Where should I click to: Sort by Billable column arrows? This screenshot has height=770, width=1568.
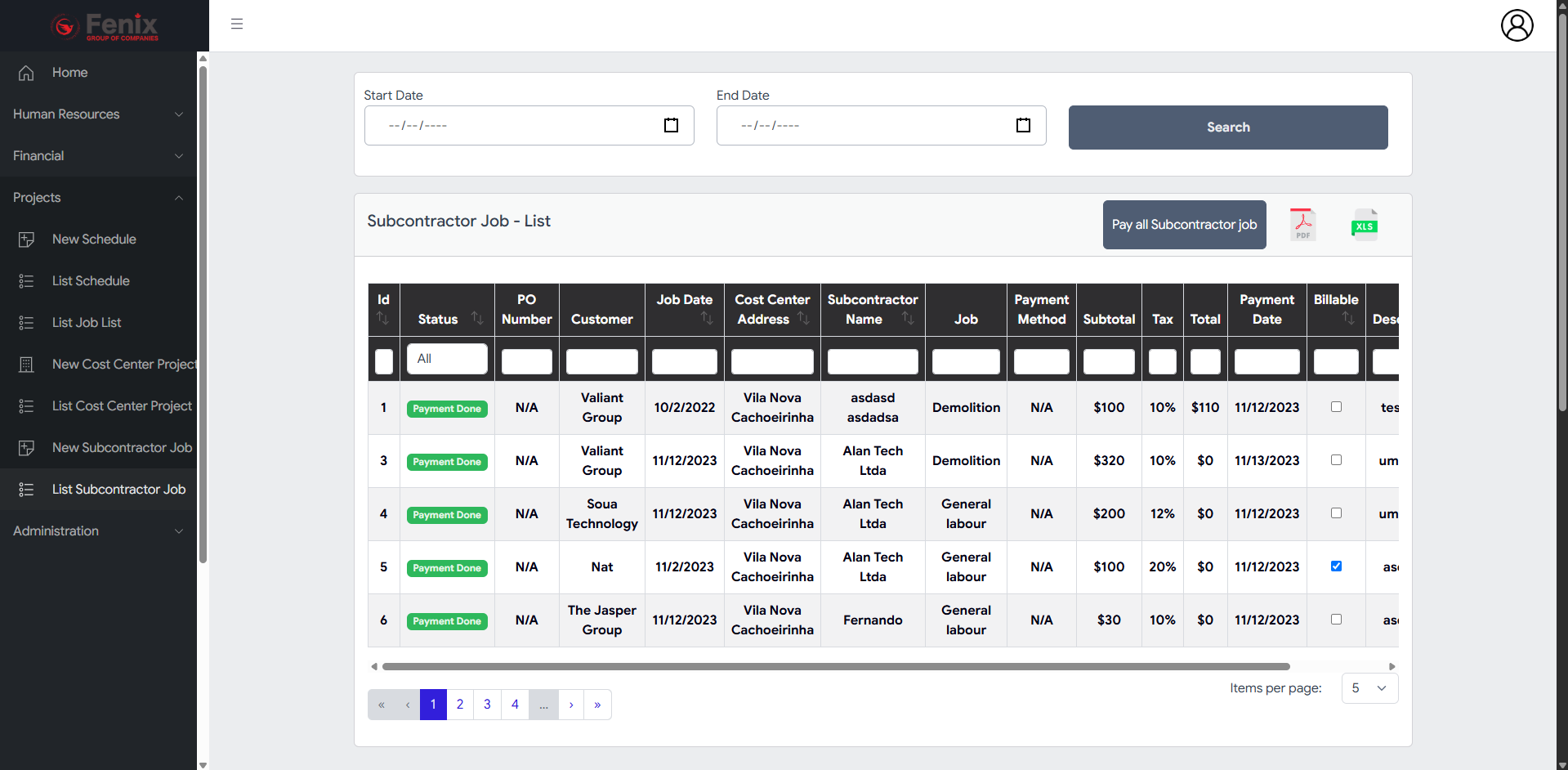click(1348, 318)
